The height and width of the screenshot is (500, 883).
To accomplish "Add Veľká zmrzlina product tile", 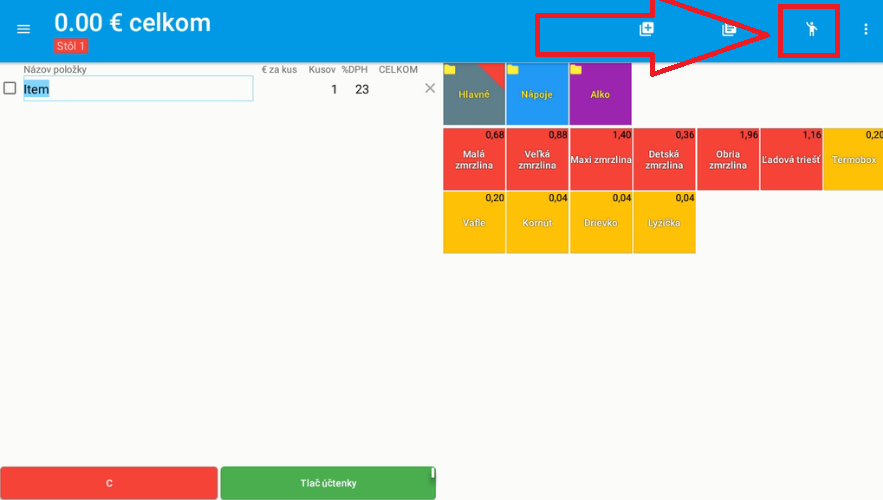I will [x=537, y=159].
